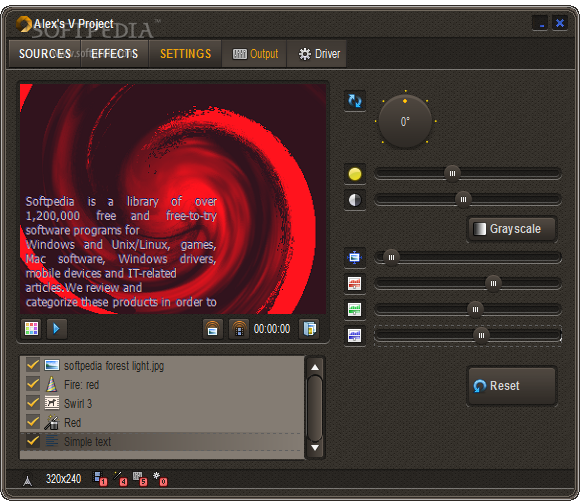This screenshot has height=501, width=580.
Task: Click the brightness slider handle
Action: pos(452,174)
